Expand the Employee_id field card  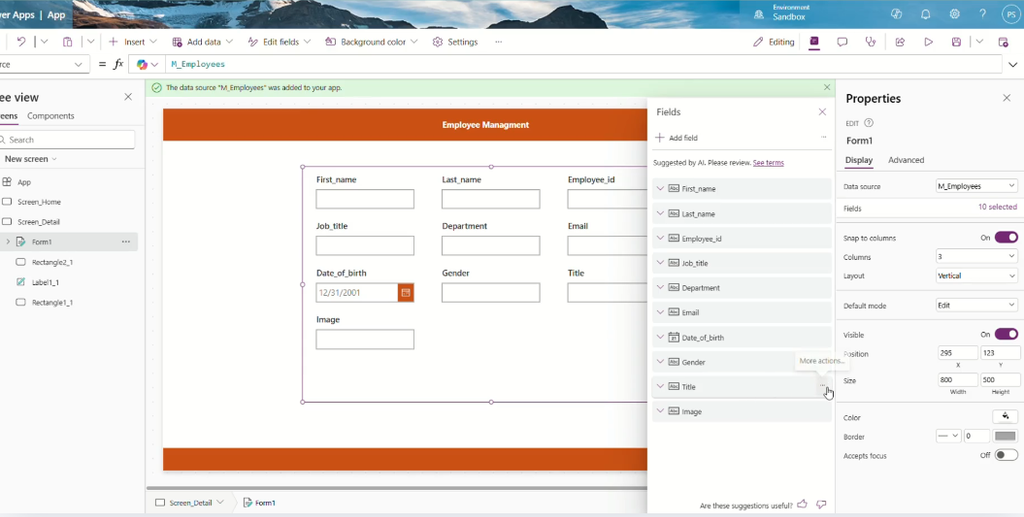(660, 238)
